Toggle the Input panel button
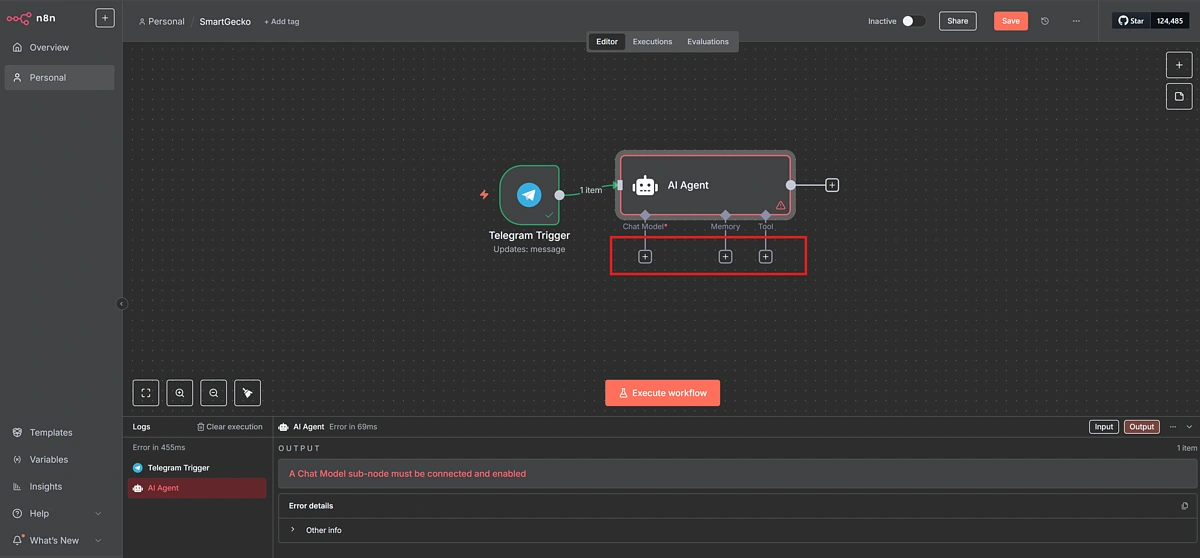The image size is (1200, 558). (x=1103, y=427)
